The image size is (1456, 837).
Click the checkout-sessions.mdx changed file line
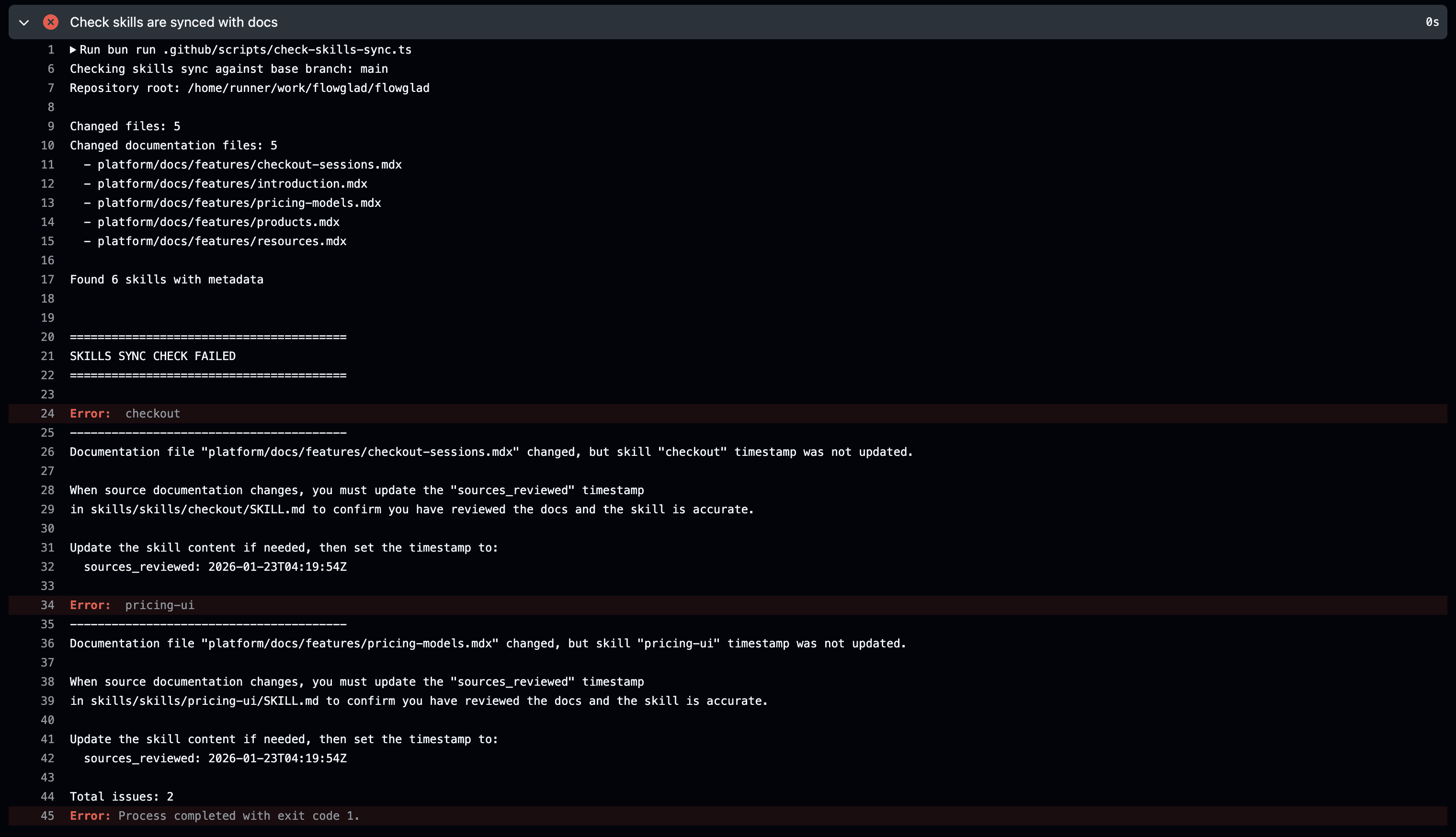tap(249, 165)
